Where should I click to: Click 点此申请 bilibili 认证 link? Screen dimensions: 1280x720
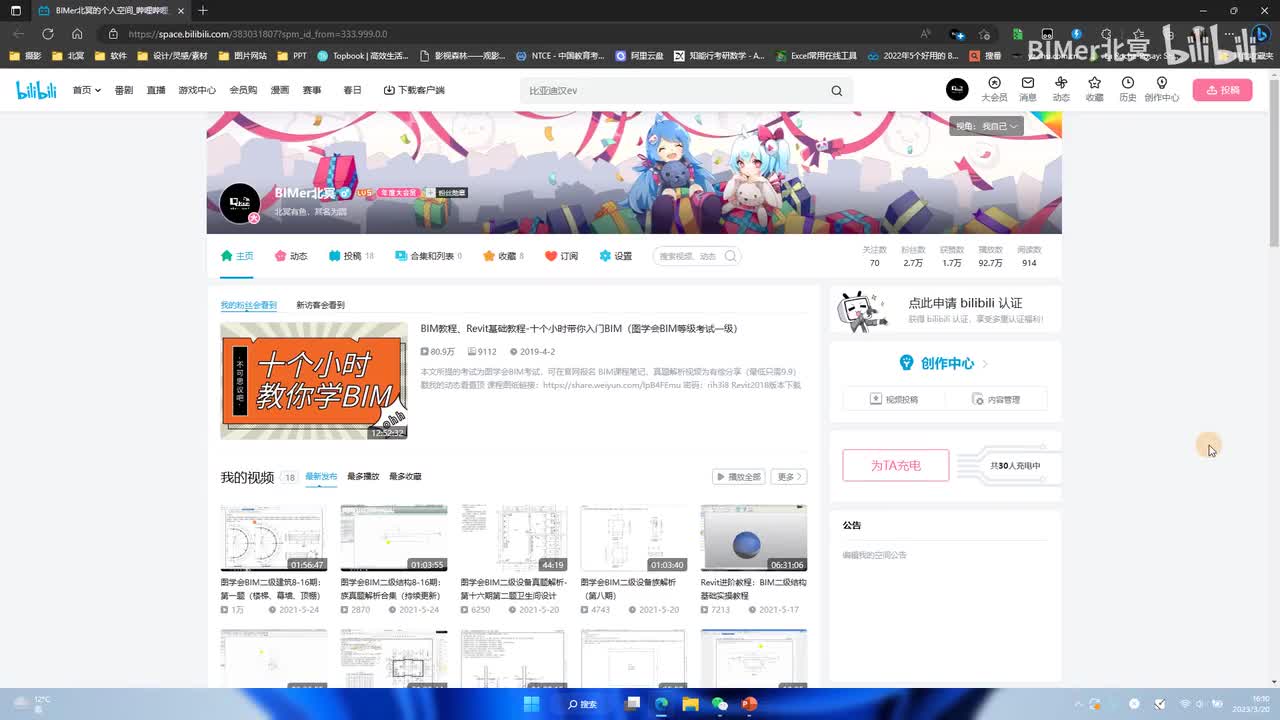(x=965, y=303)
